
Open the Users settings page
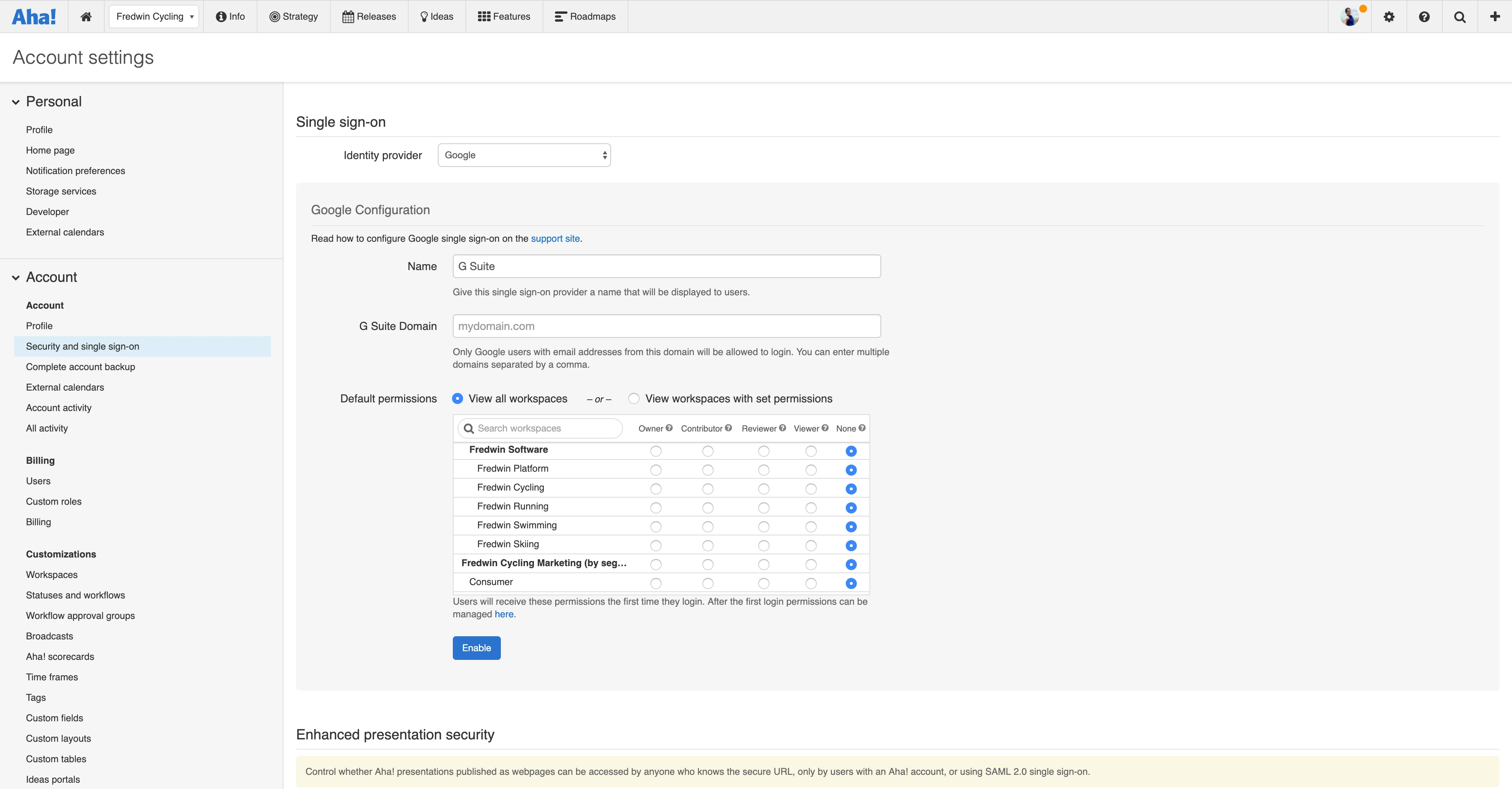pyautogui.click(x=38, y=481)
